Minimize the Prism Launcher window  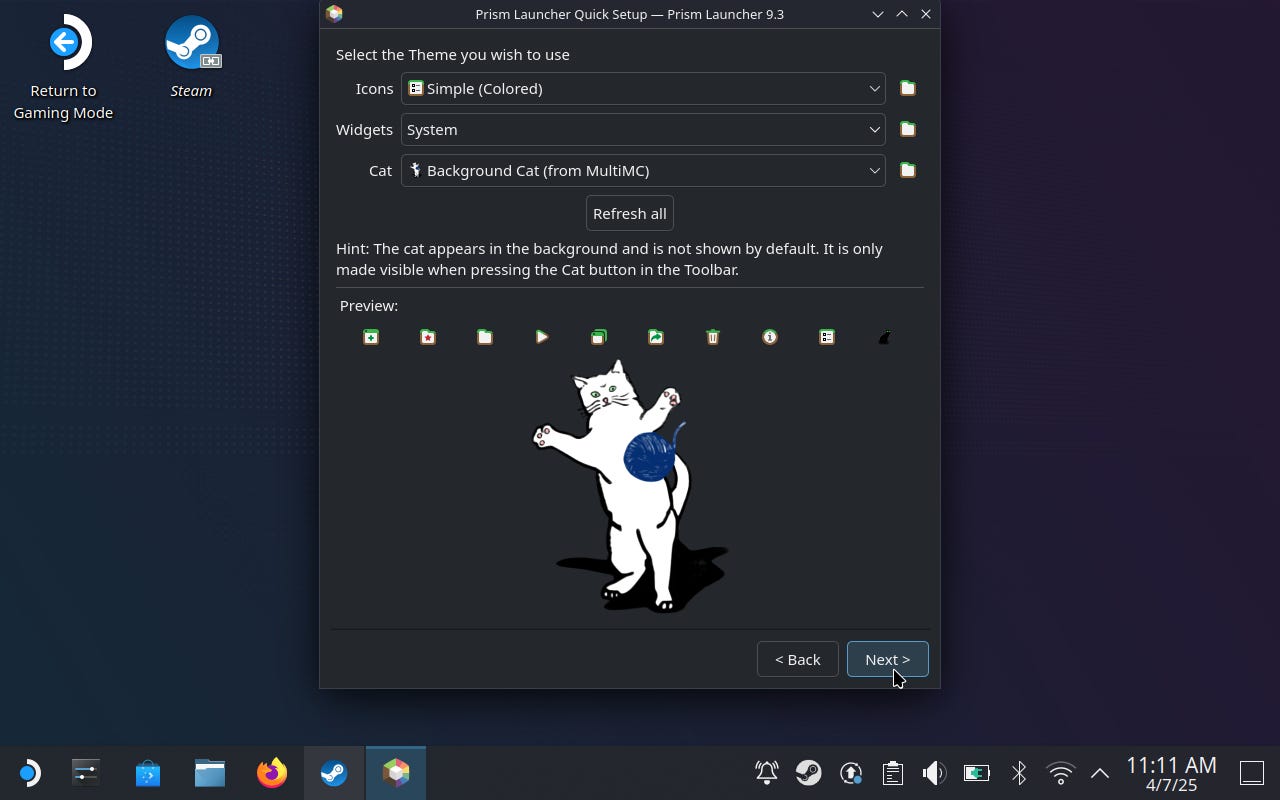click(878, 14)
